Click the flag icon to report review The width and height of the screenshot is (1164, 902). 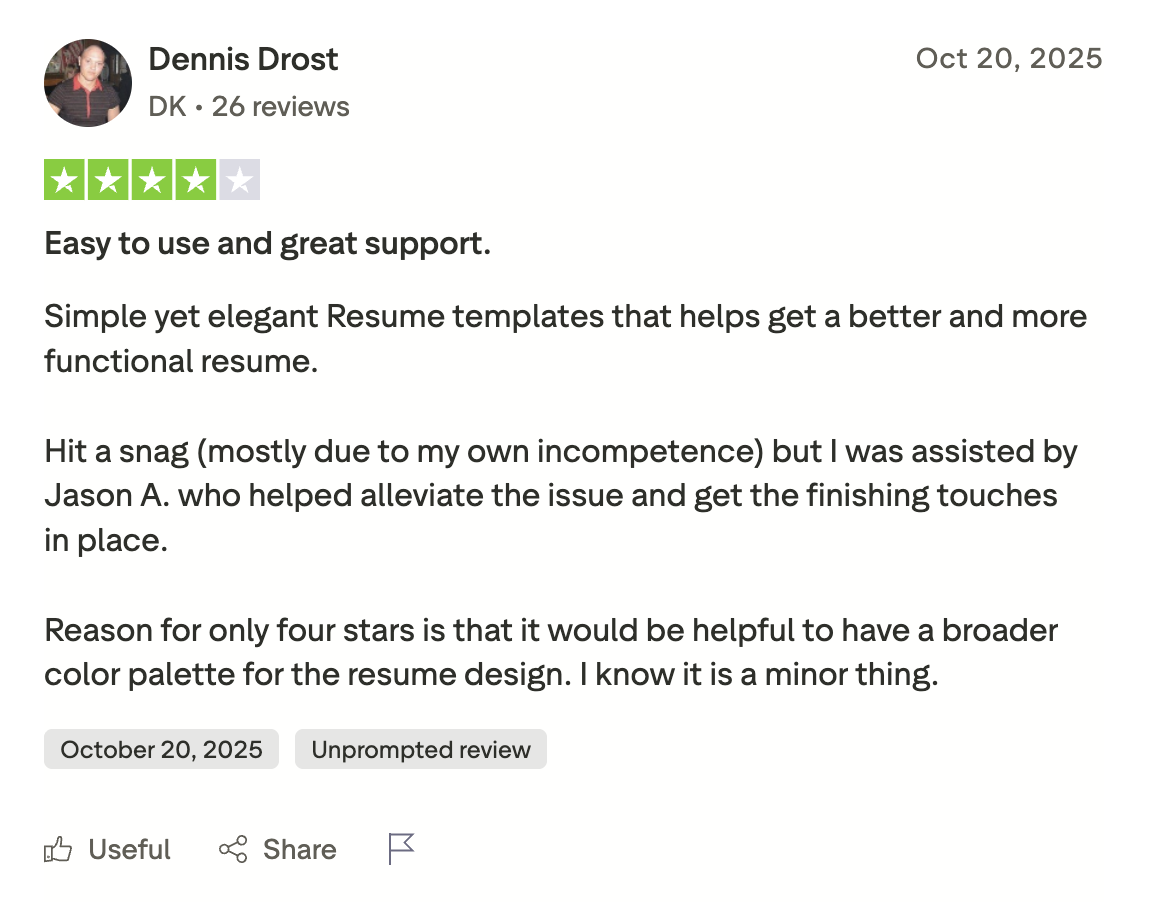tap(399, 848)
